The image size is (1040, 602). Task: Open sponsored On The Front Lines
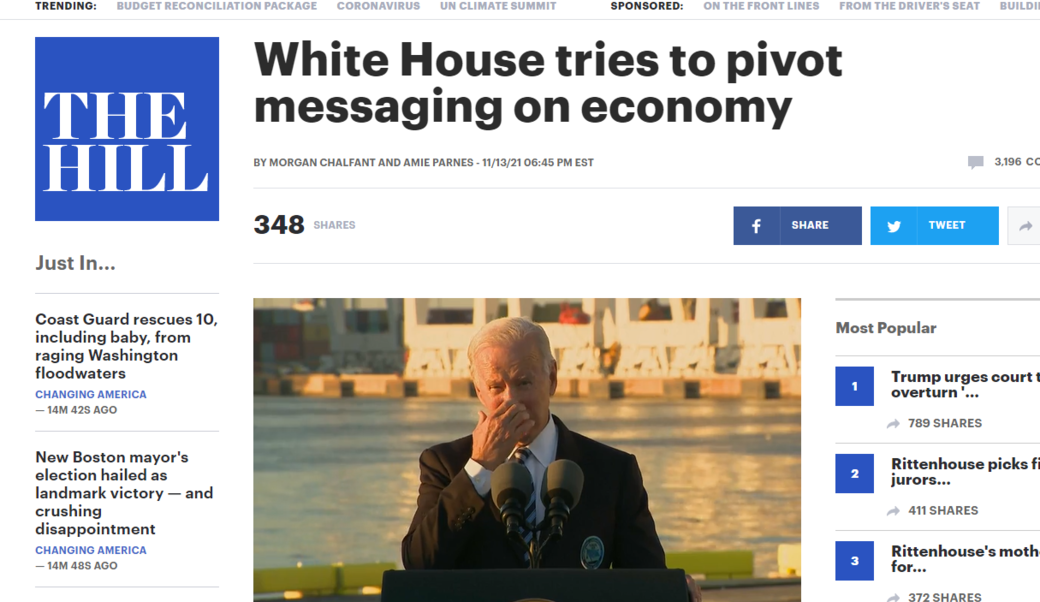[x=761, y=6]
